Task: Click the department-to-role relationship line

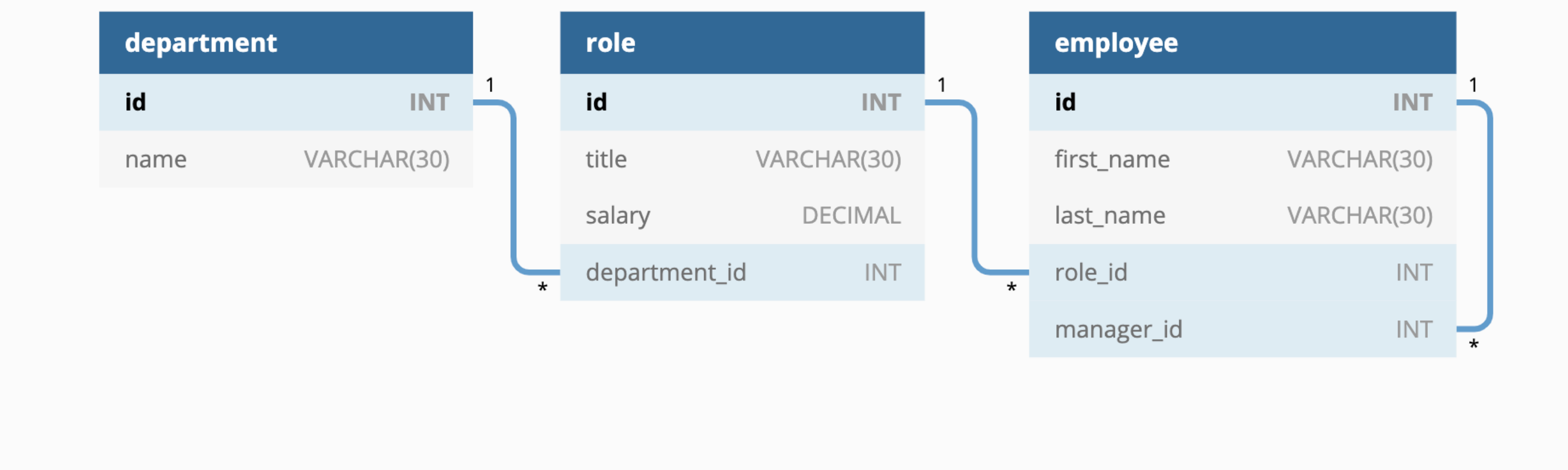Action: (513, 188)
